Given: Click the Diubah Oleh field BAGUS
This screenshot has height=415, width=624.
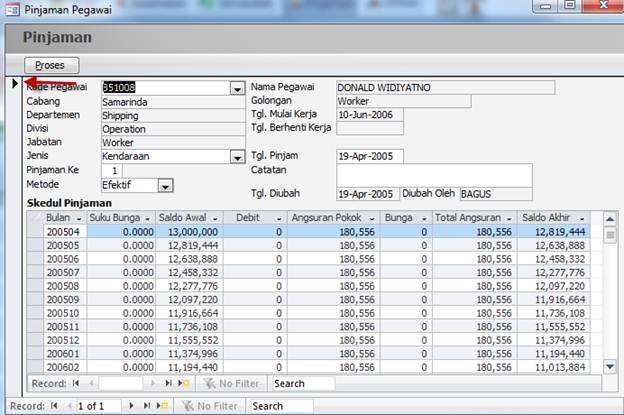Looking at the screenshot, I should coord(496,194).
